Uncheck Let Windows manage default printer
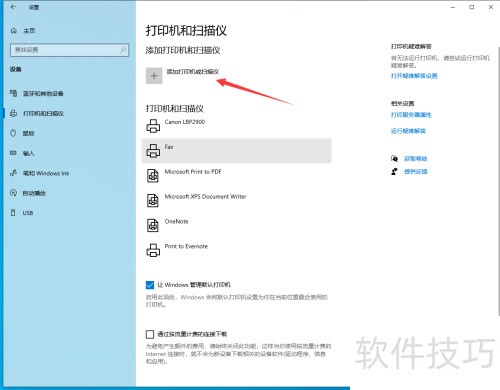 click(x=150, y=285)
